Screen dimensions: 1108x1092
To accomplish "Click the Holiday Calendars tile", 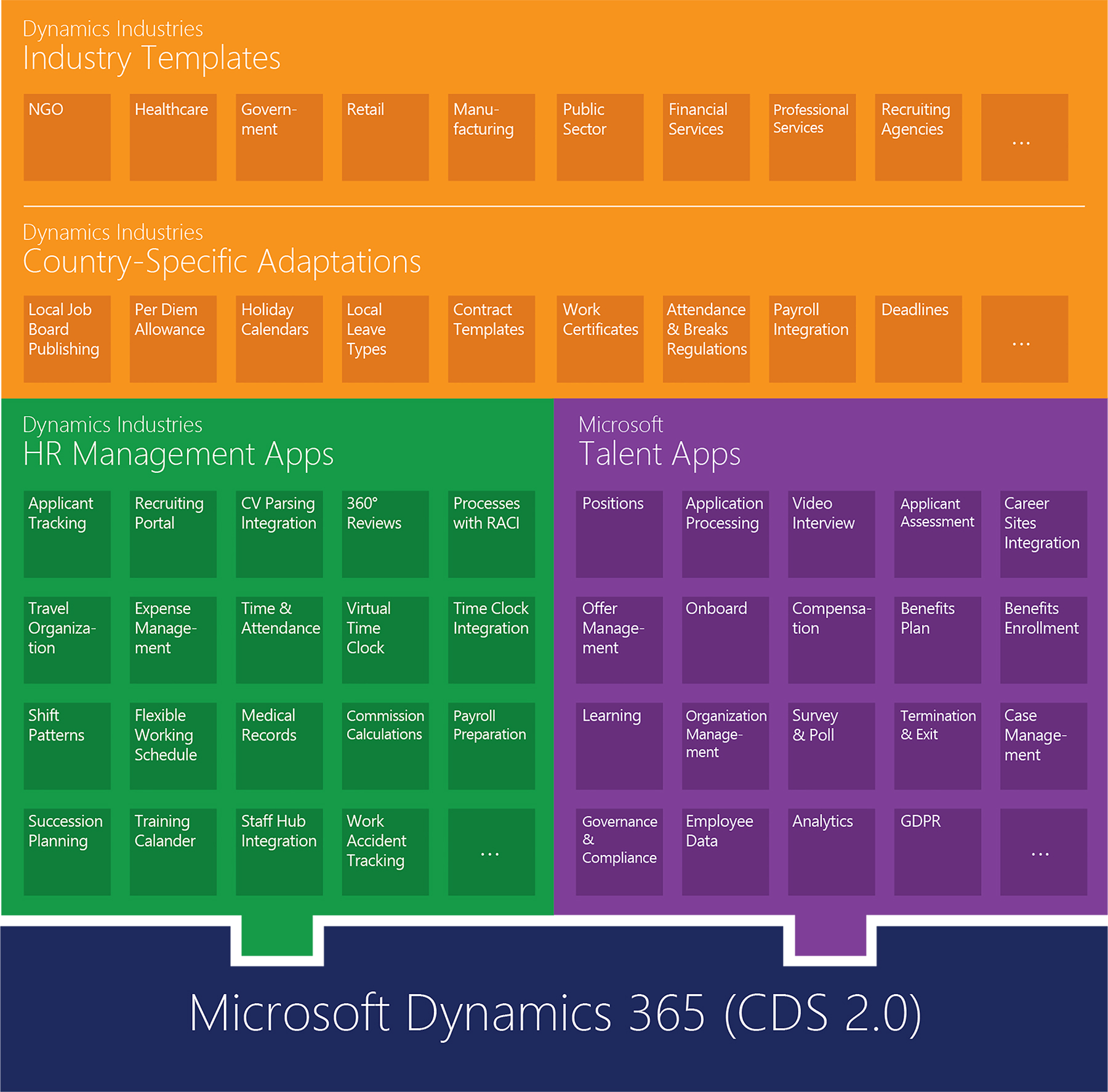I will [279, 339].
